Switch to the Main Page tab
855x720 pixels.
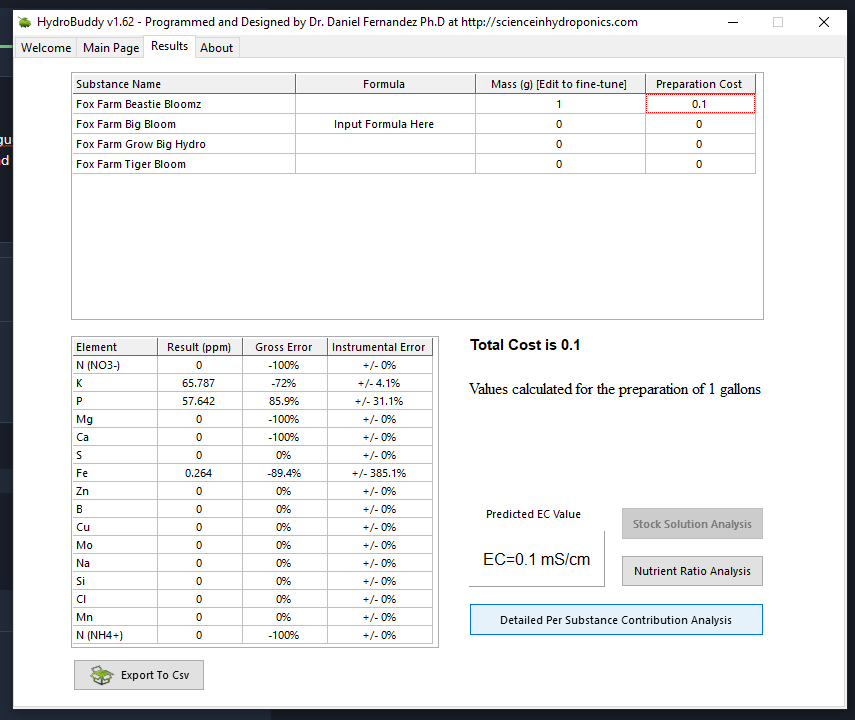pyautogui.click(x=111, y=48)
